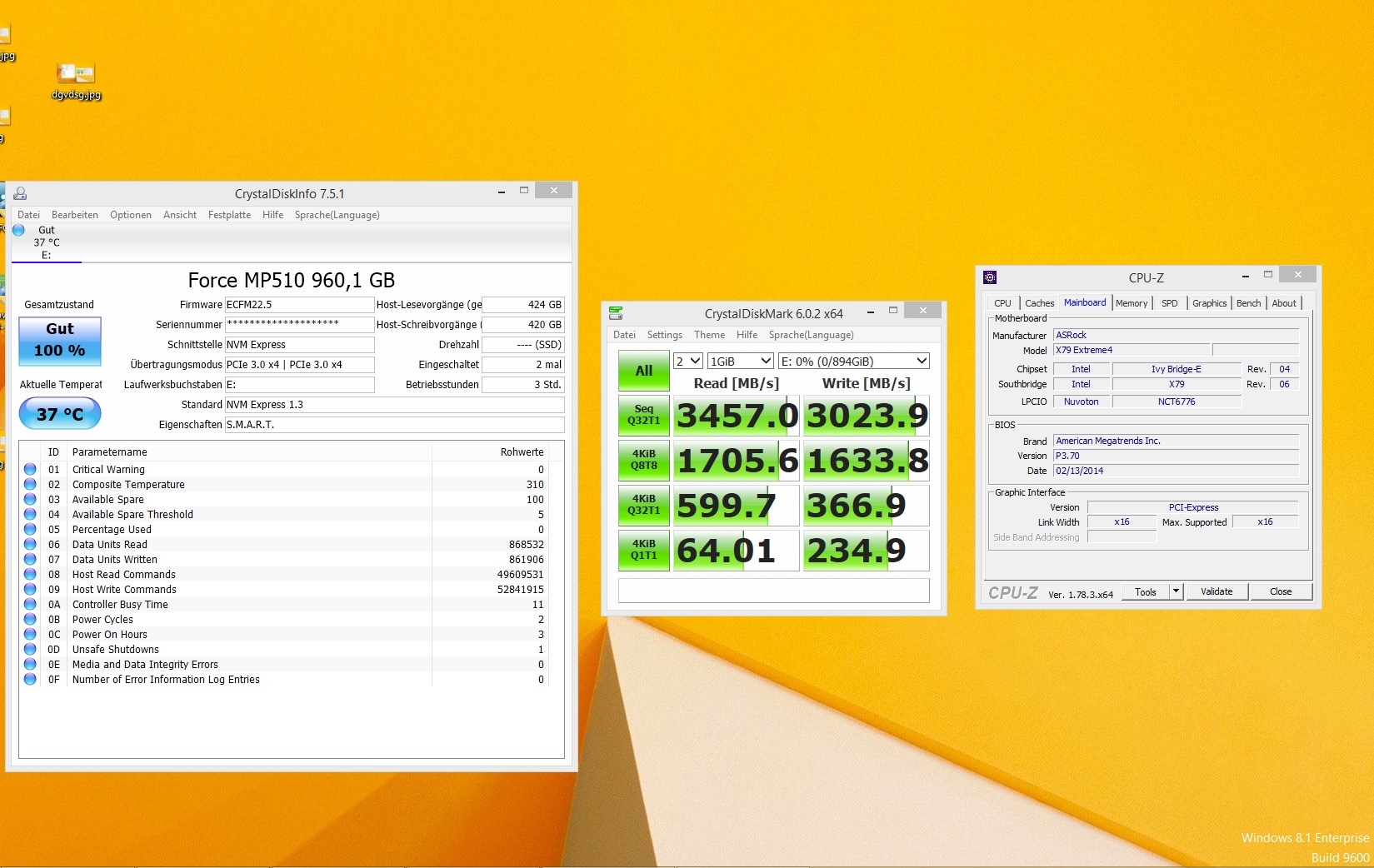
Task: Click Übertragungsmodus field PCIe 3.0 x4
Action: click(299, 364)
